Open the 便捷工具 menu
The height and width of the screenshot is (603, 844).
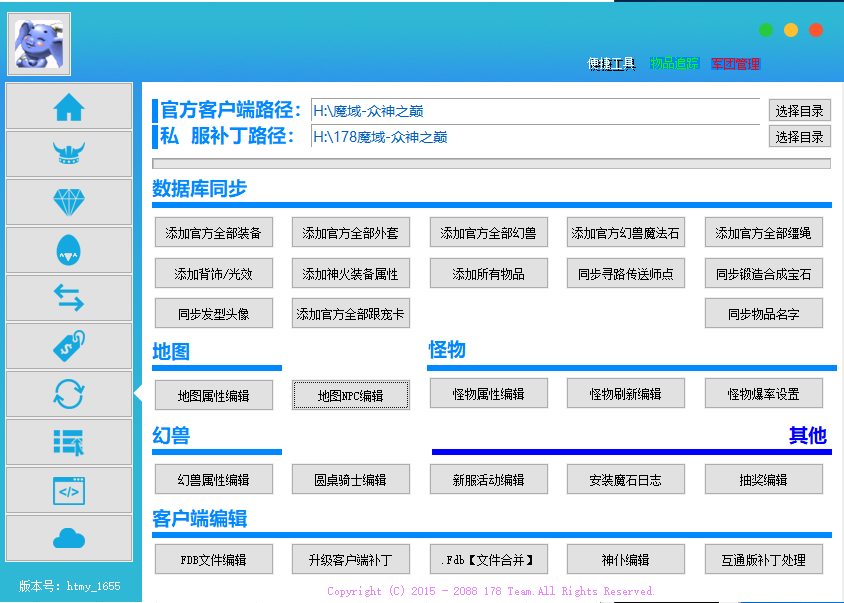click(x=612, y=64)
